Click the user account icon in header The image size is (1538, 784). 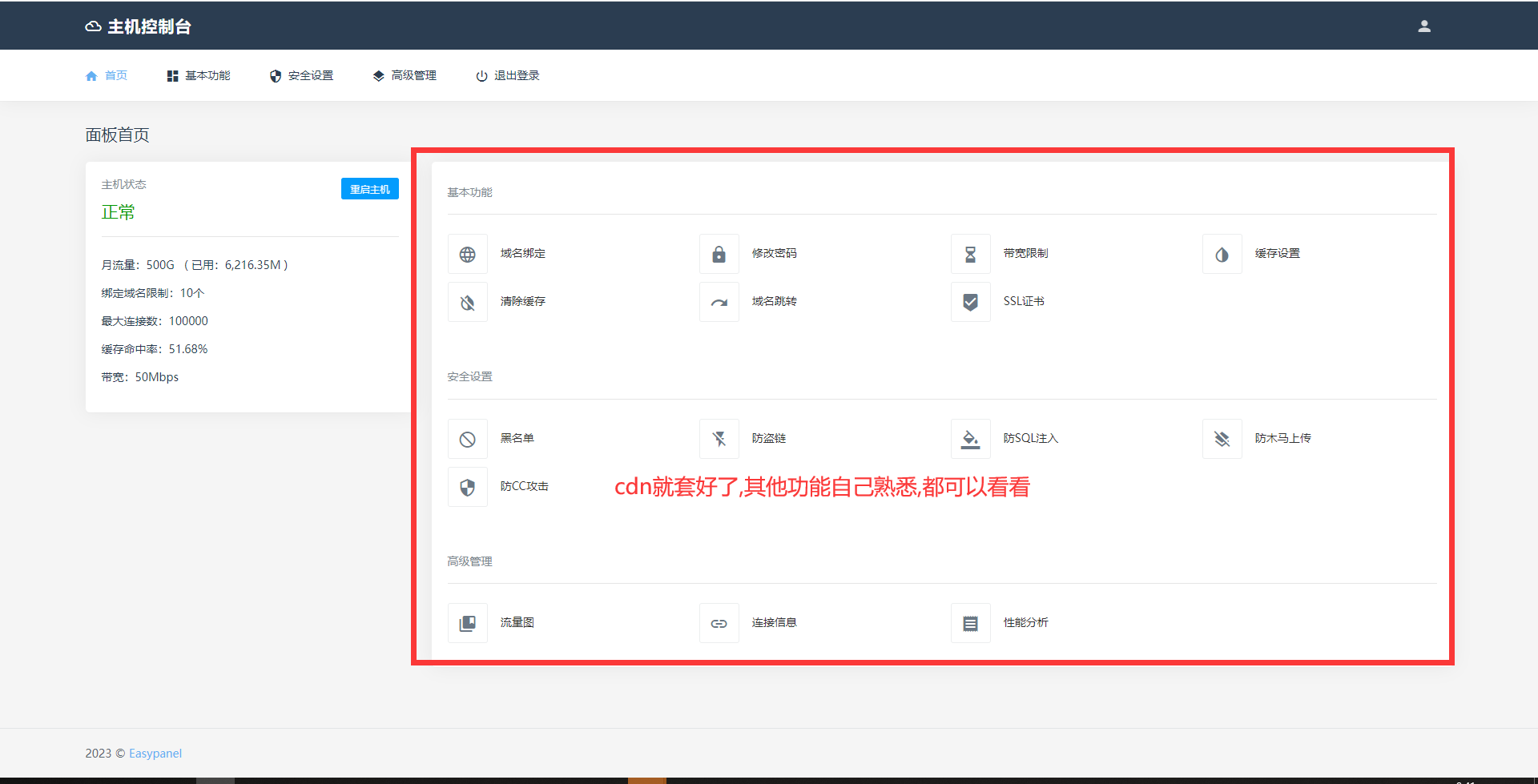[x=1424, y=26]
